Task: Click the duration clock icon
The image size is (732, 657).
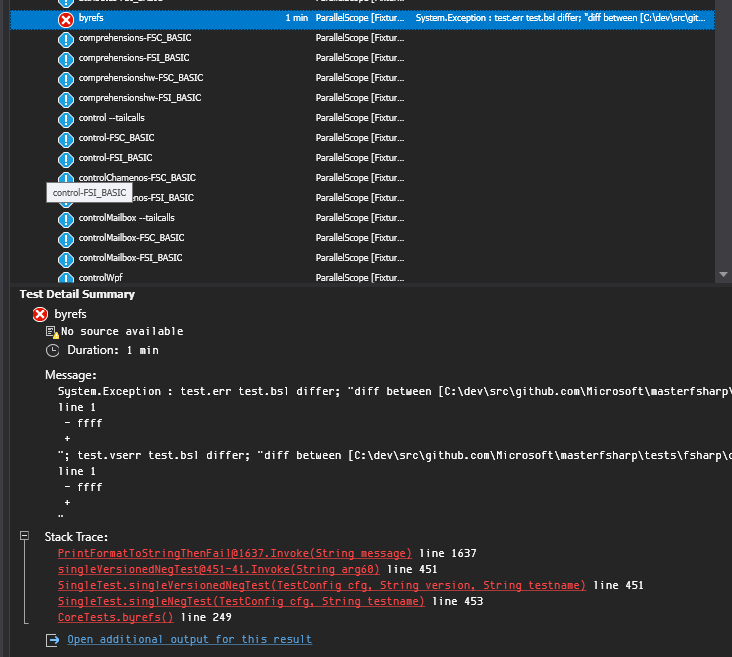Action: coord(52,350)
